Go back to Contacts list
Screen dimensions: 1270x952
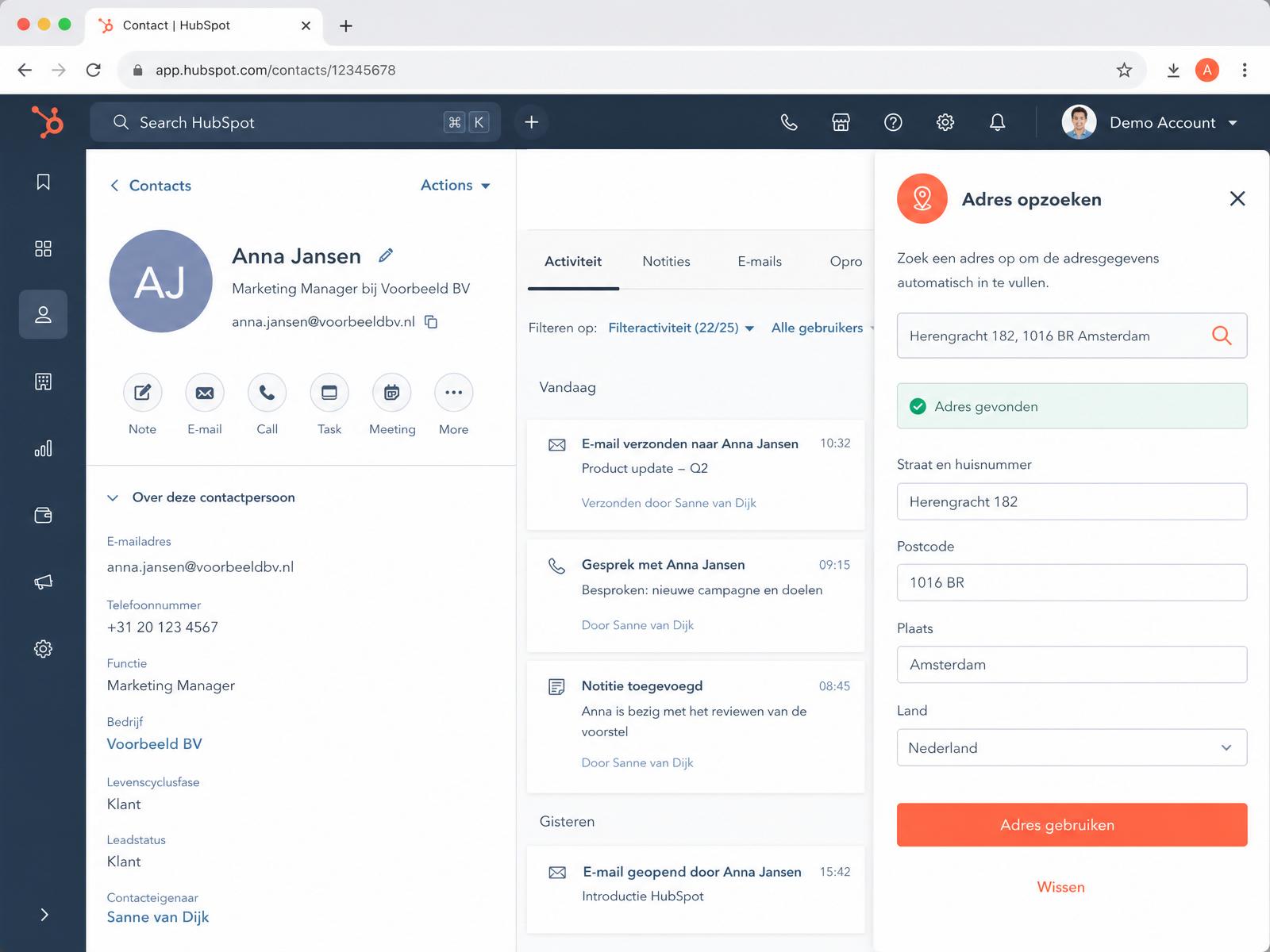pos(150,186)
